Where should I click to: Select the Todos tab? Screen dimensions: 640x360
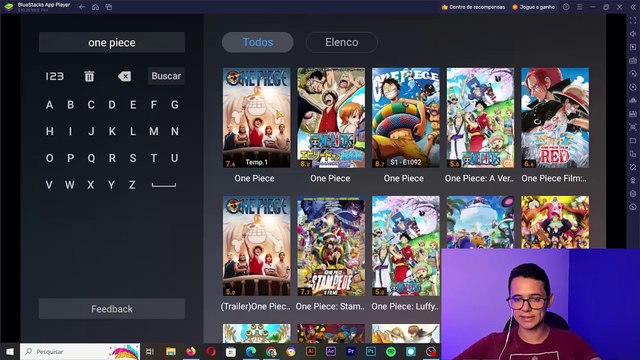click(x=258, y=42)
